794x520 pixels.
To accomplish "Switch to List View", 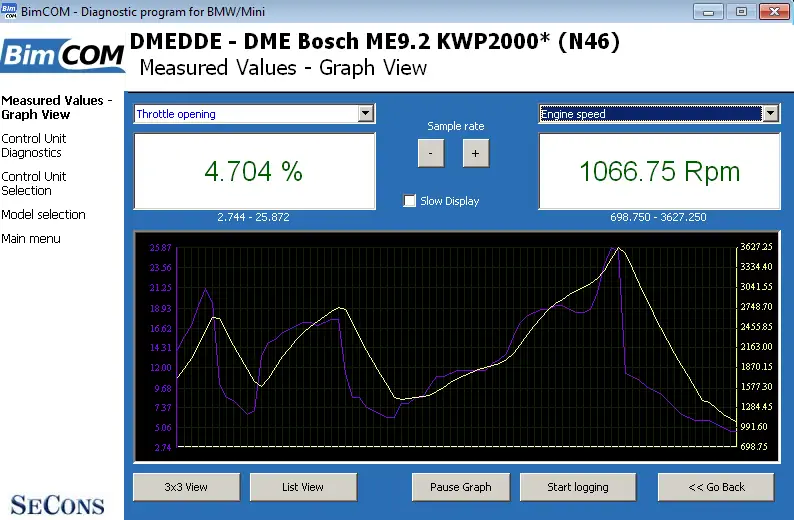I will tap(303, 487).
